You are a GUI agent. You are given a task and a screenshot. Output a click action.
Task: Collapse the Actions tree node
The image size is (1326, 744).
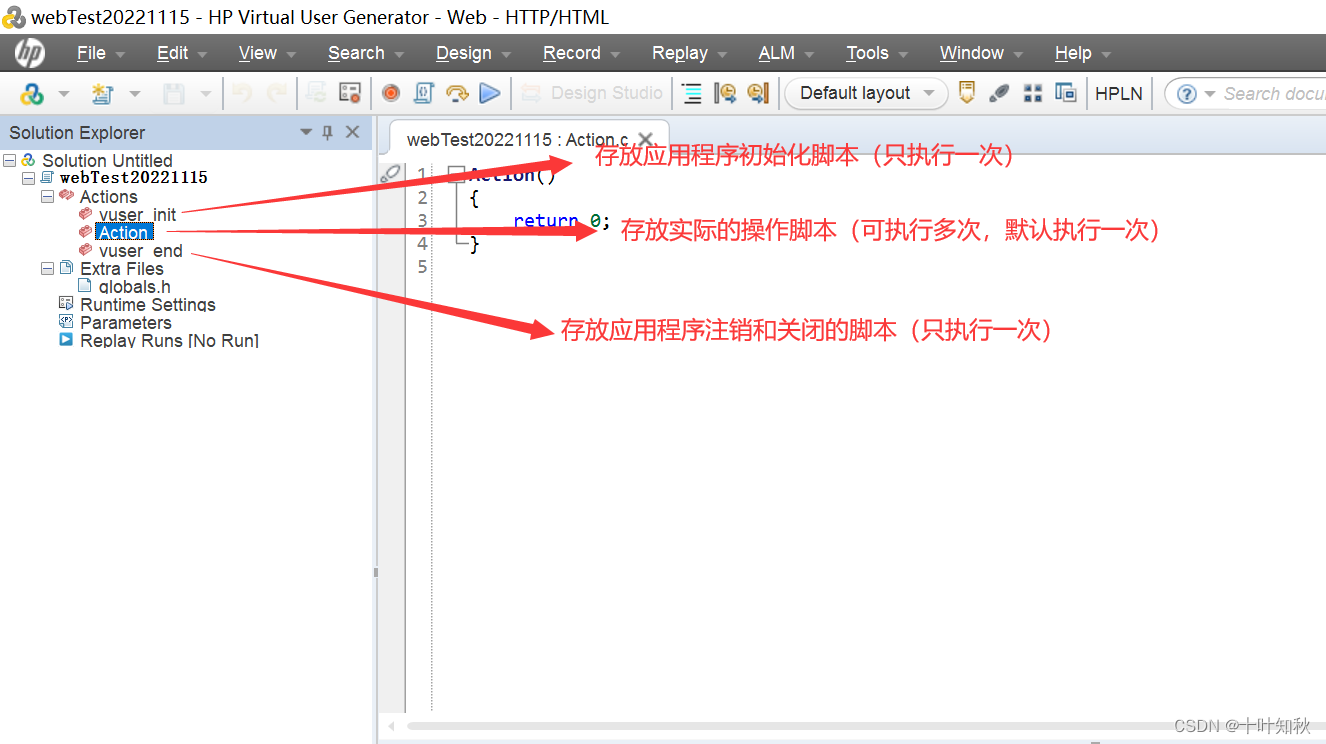[47, 196]
